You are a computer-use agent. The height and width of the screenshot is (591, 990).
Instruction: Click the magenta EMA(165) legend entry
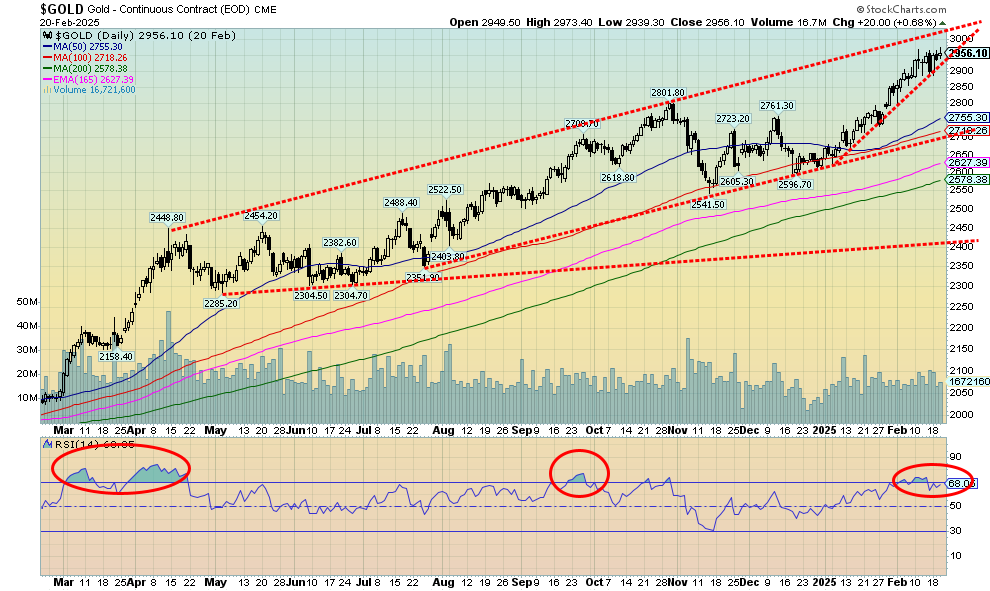pyautogui.click(x=89, y=79)
